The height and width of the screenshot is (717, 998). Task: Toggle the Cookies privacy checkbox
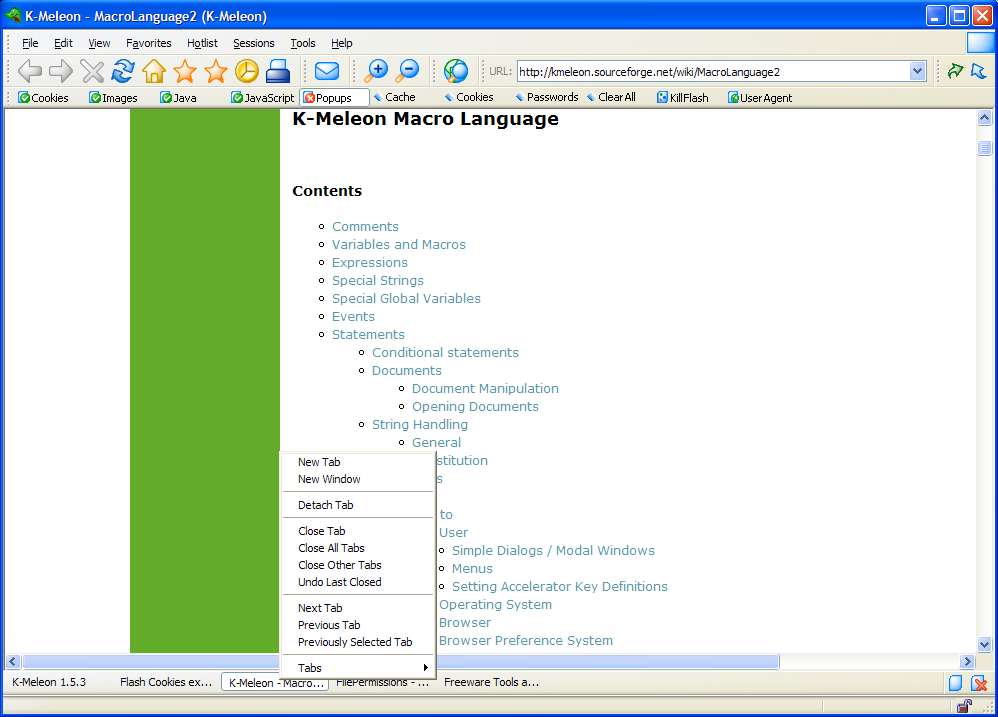(x=43, y=98)
